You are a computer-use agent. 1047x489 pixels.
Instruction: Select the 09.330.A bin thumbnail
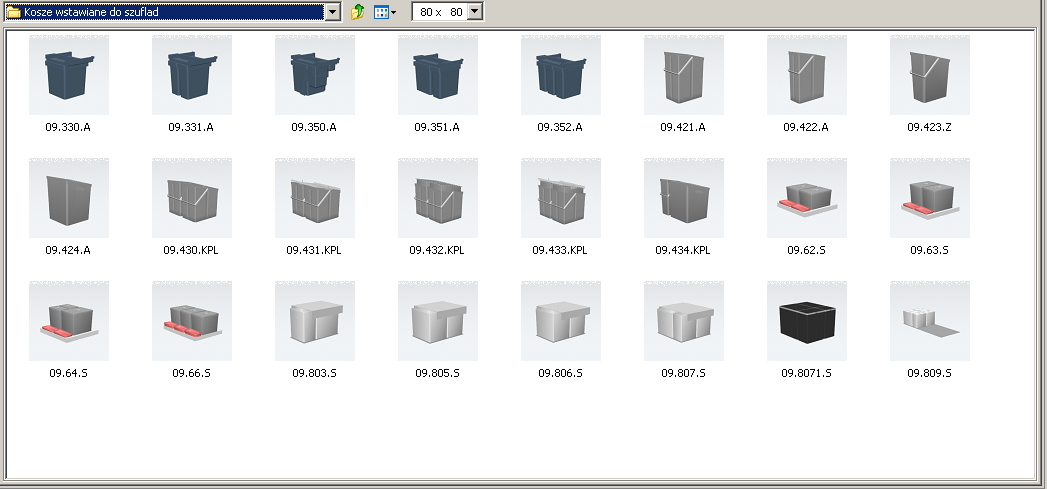click(x=69, y=75)
